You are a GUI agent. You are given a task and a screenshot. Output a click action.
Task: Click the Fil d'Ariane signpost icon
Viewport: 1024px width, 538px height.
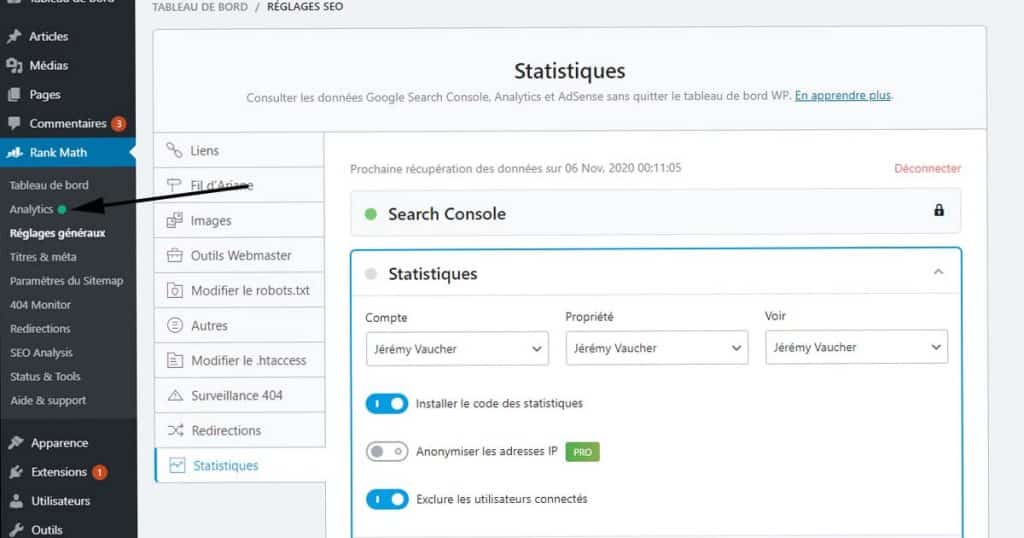pos(174,185)
